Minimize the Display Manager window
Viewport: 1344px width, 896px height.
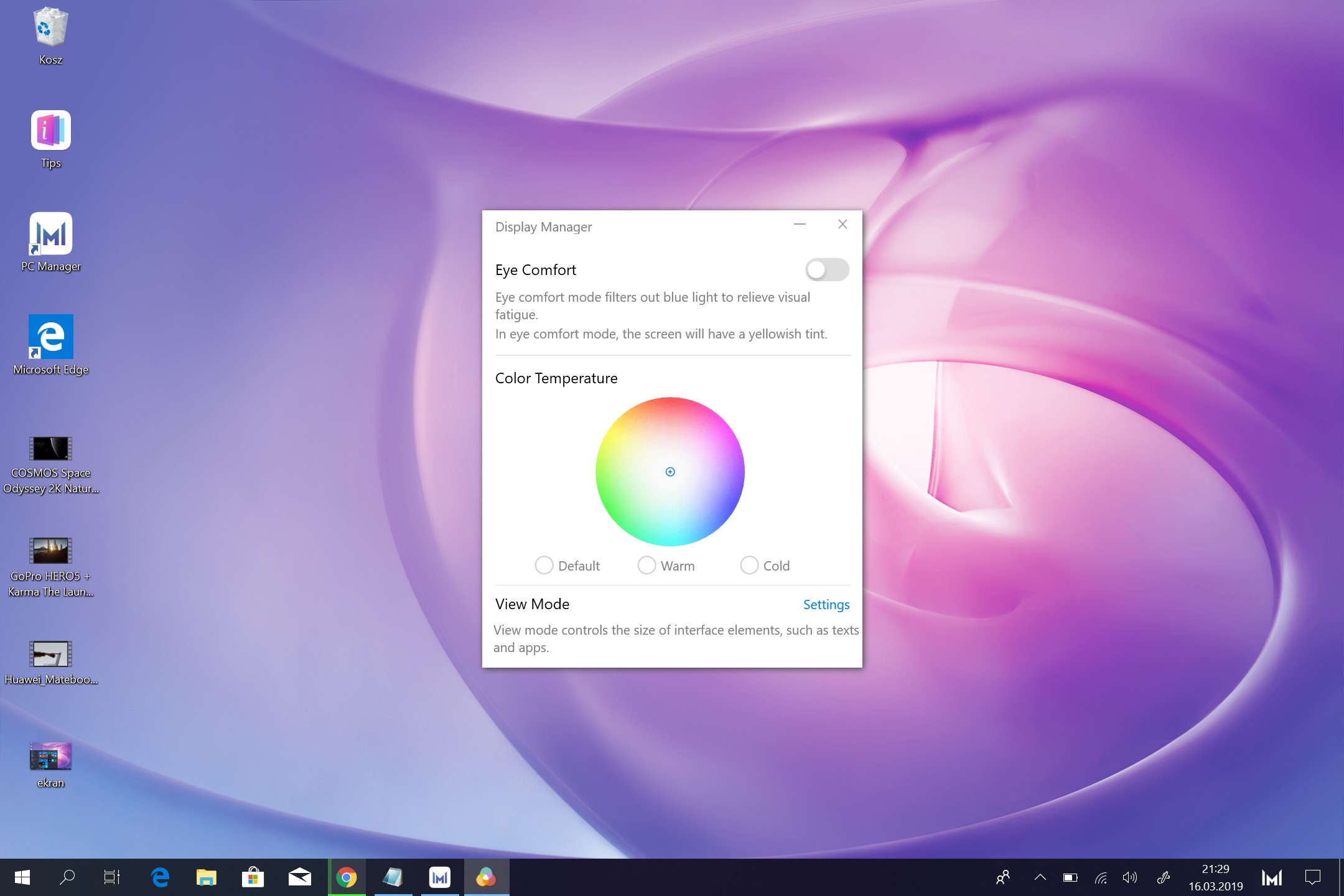800,224
